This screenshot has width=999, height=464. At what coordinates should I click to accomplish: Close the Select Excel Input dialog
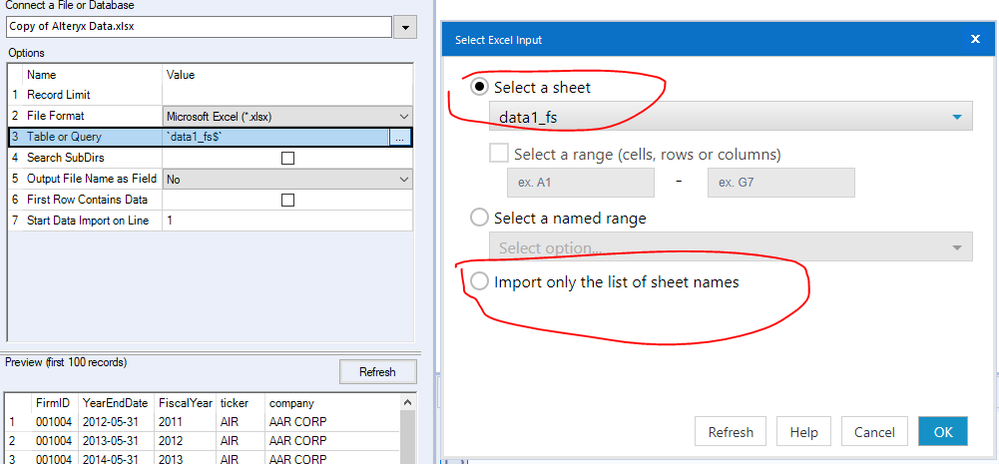[x=974, y=40]
